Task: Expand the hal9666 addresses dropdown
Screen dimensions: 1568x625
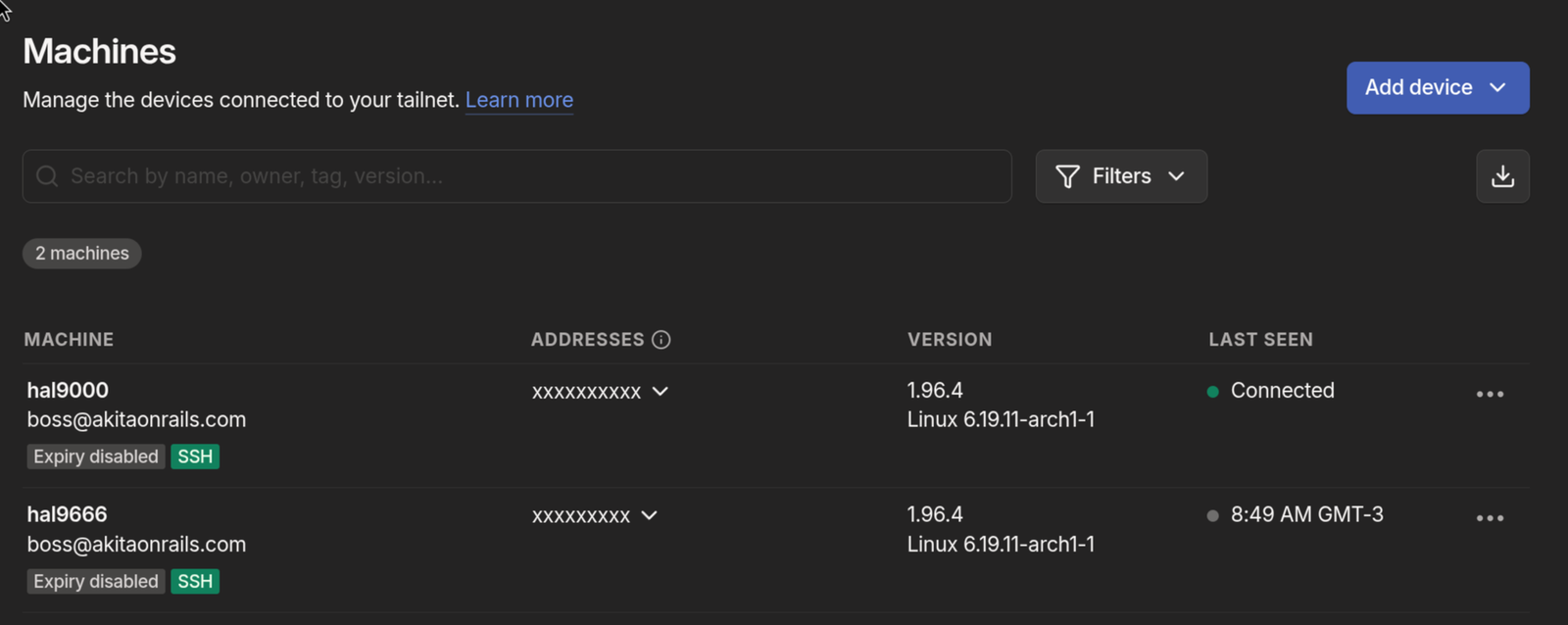Action: tap(649, 515)
